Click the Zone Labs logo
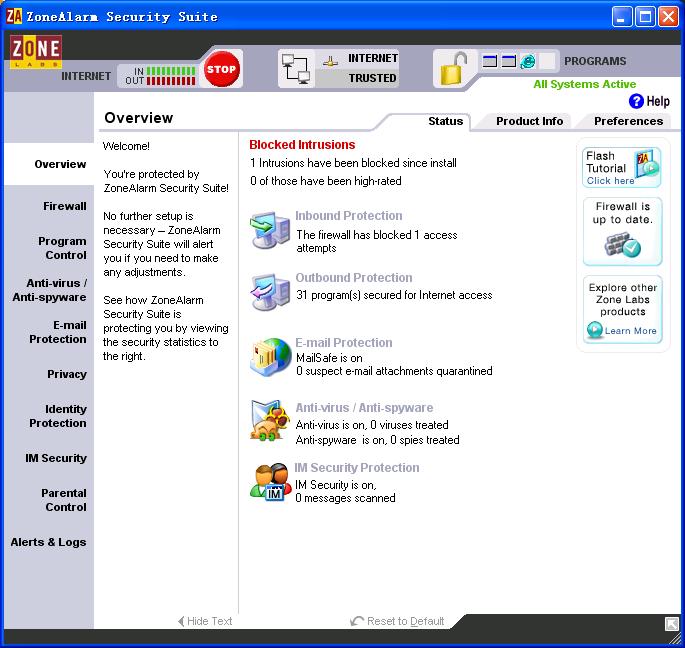Image resolution: width=685 pixels, height=648 pixels. pos(35,52)
